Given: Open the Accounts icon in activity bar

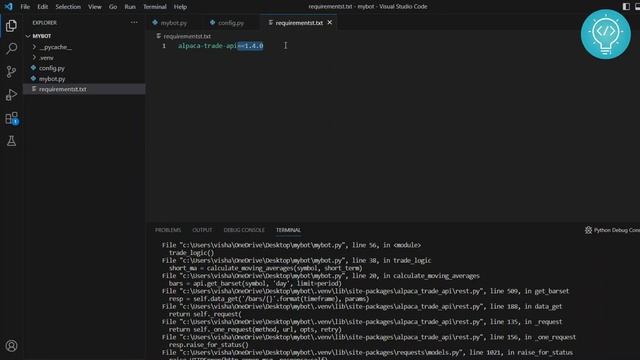Looking at the screenshot, I should coord(11,346).
